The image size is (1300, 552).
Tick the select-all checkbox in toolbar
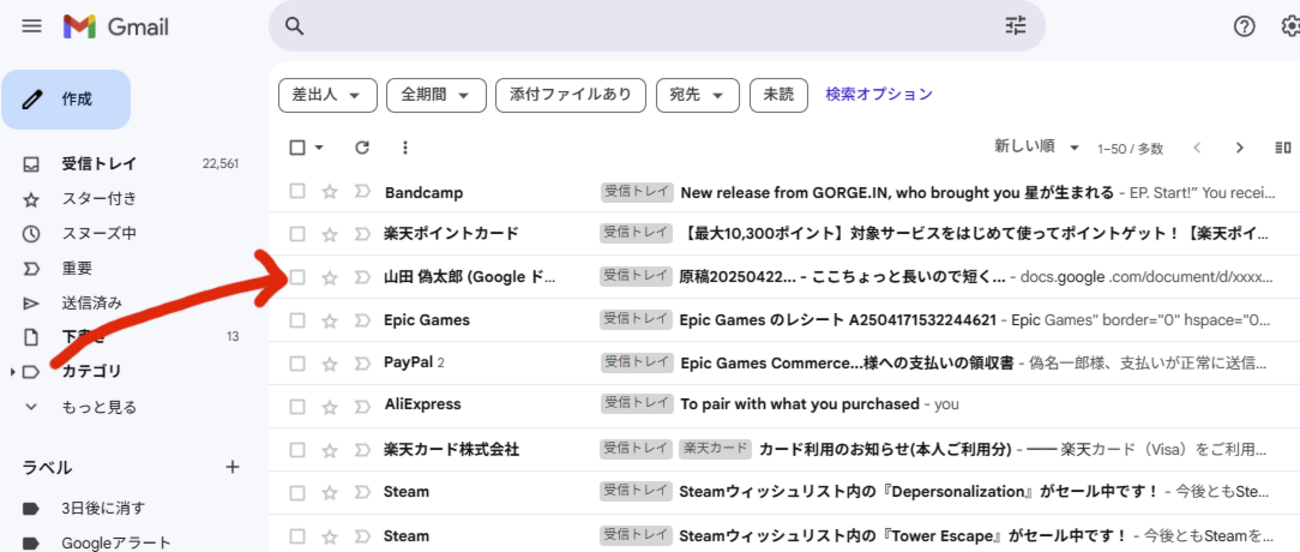pos(297,147)
